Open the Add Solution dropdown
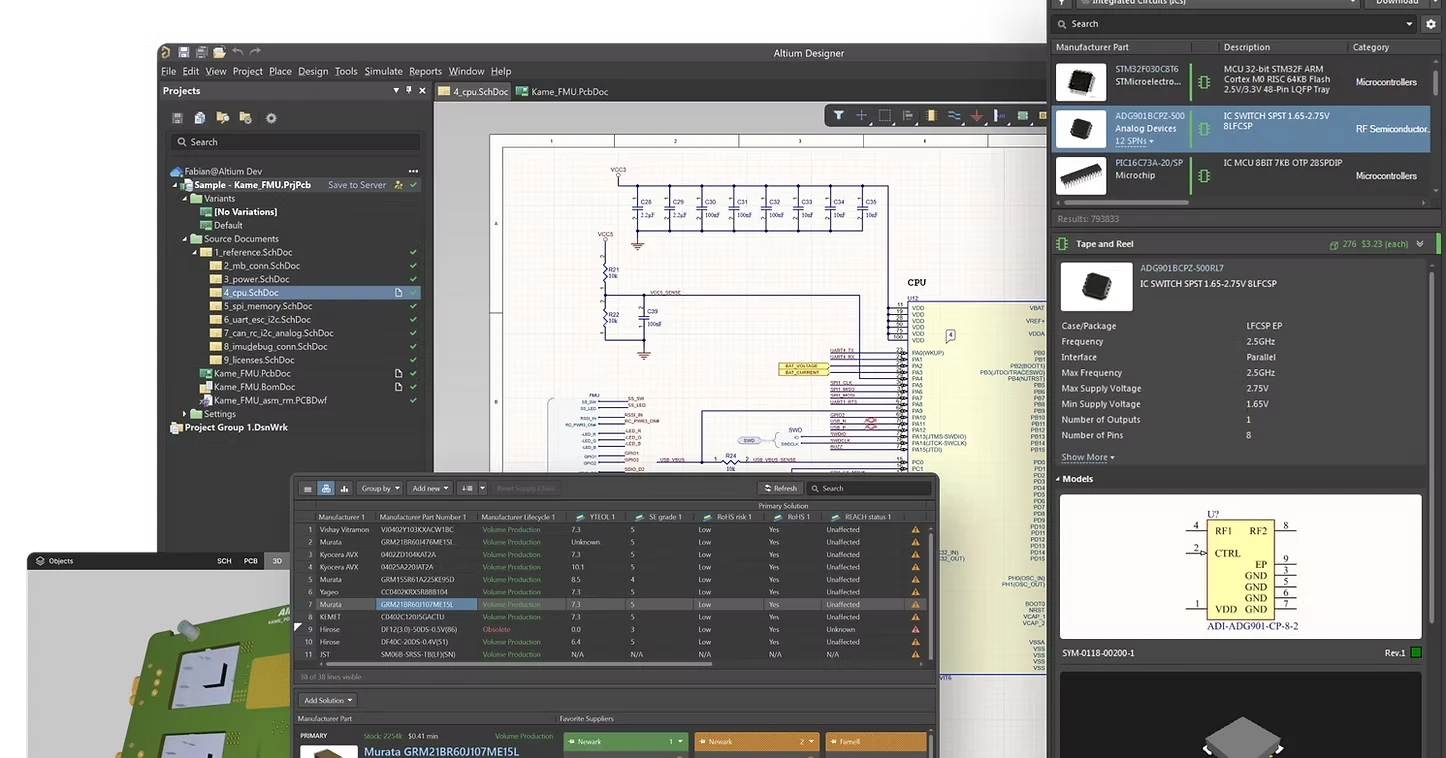 pyautogui.click(x=327, y=700)
